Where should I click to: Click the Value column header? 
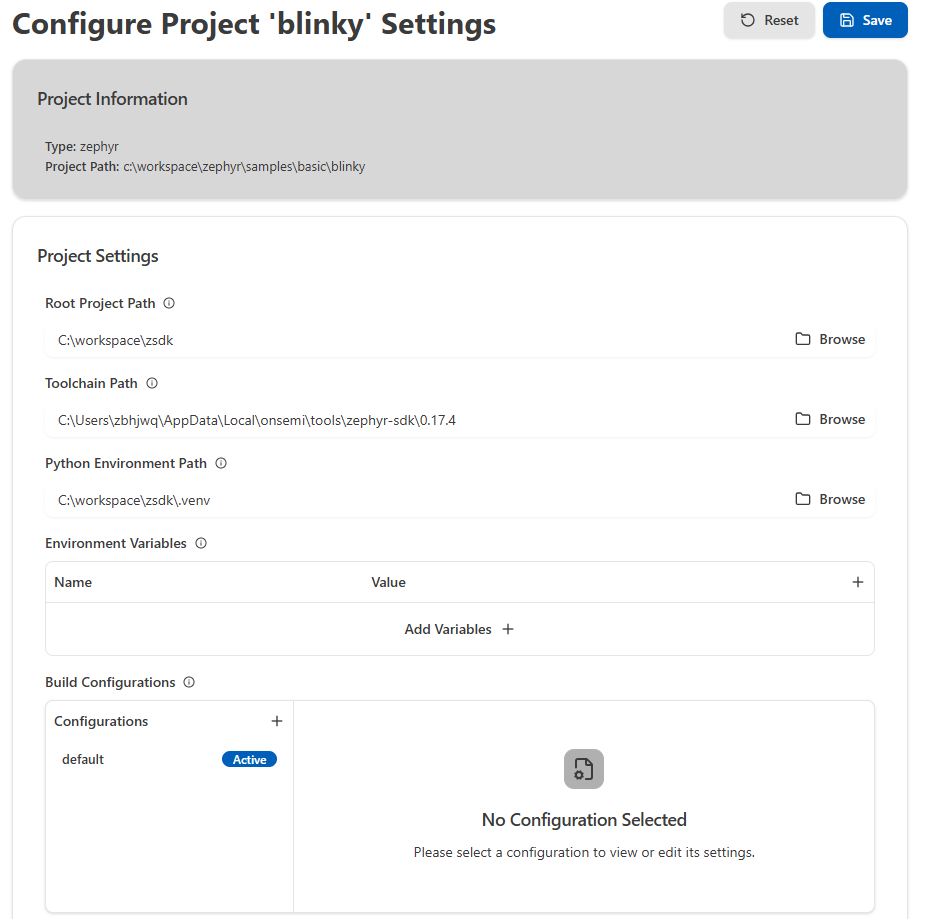point(389,582)
